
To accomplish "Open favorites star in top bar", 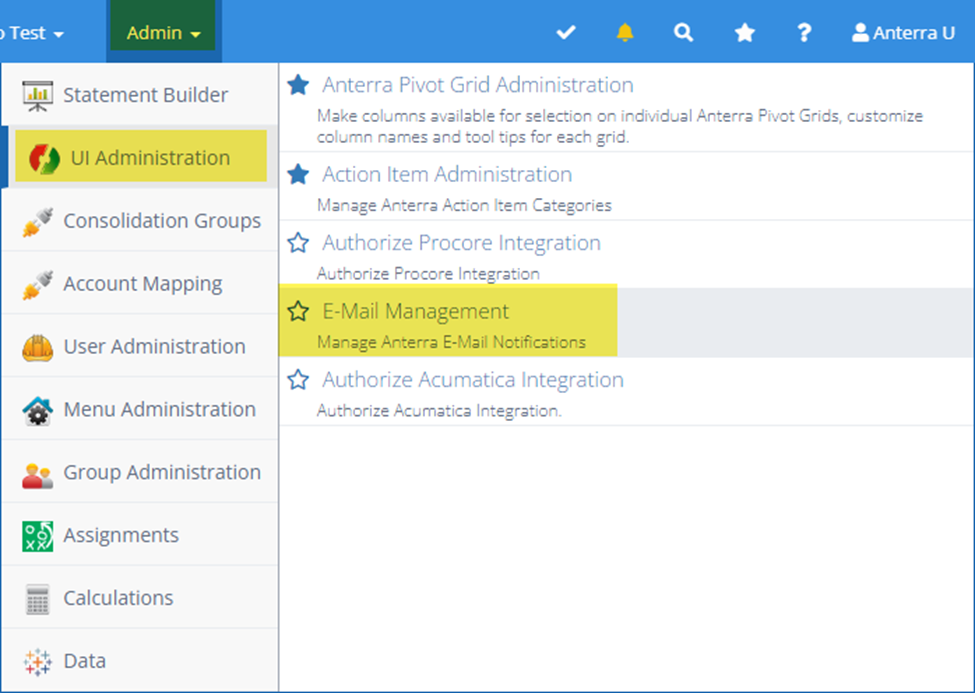I will coord(744,32).
